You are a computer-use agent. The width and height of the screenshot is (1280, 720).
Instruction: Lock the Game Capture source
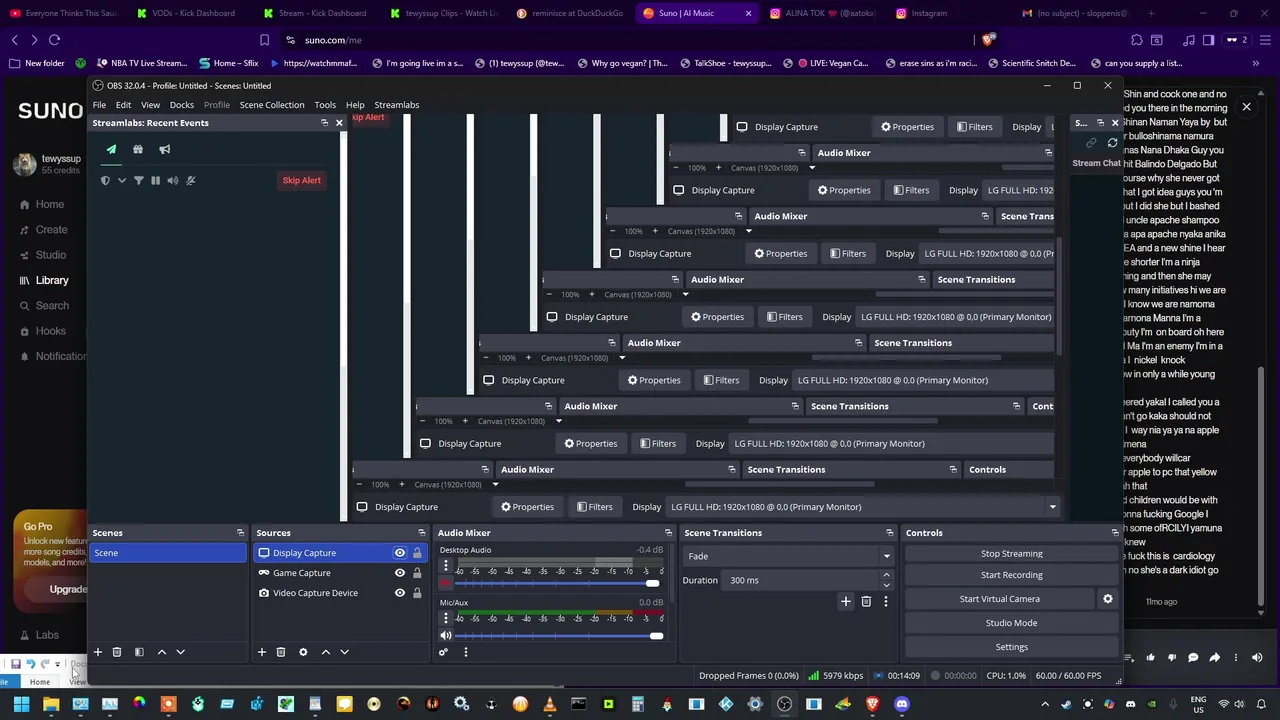(x=417, y=573)
